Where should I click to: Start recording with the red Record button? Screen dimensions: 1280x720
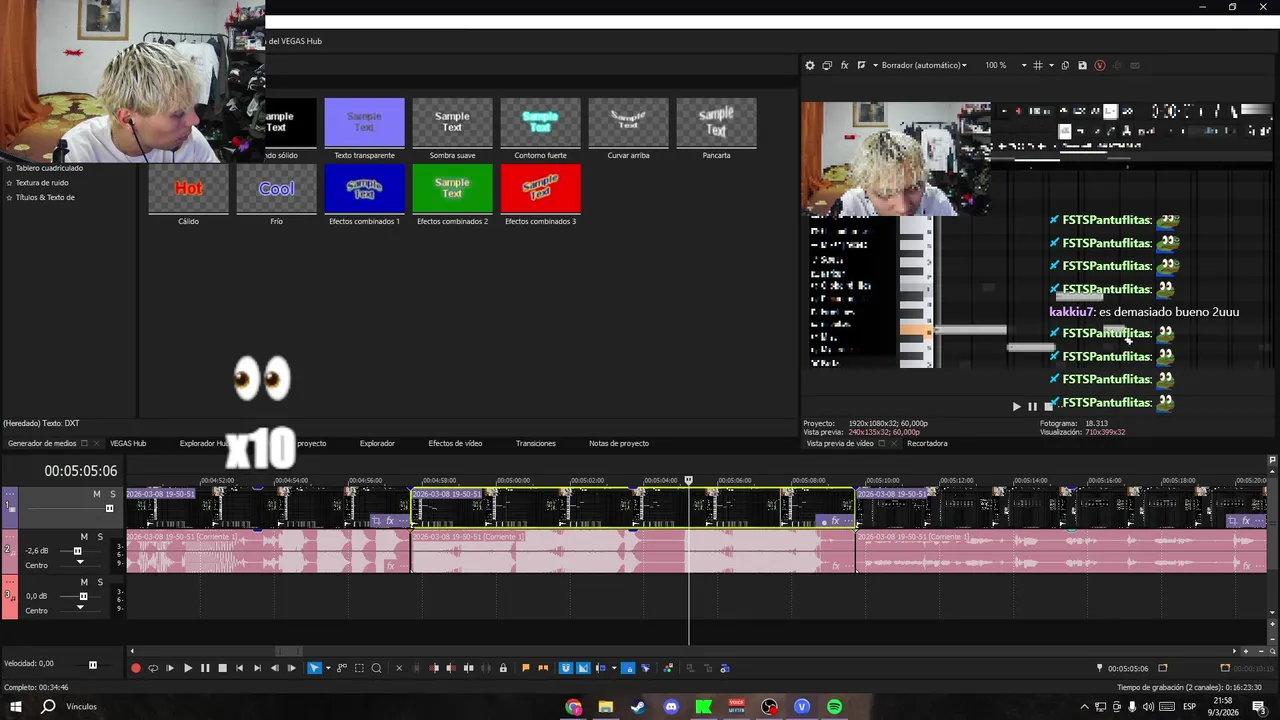136,668
